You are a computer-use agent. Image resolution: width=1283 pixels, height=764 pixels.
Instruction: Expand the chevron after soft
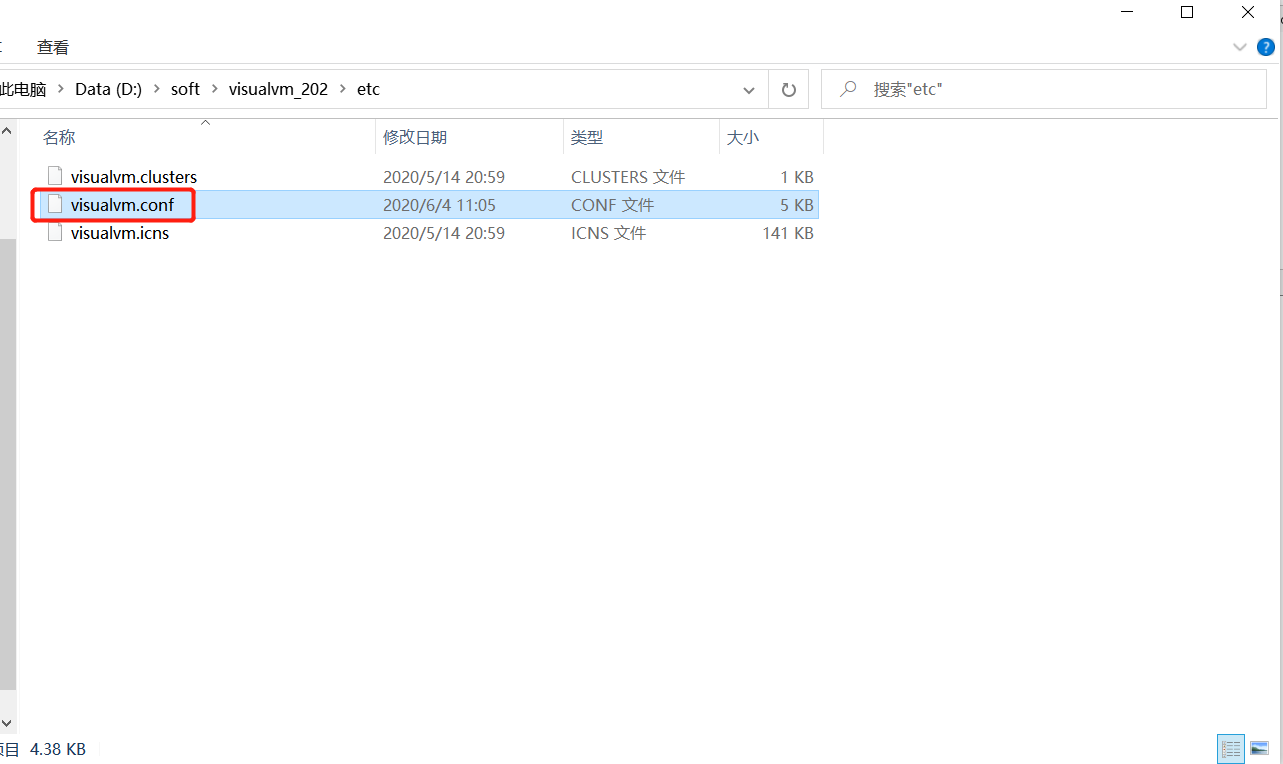click(214, 89)
